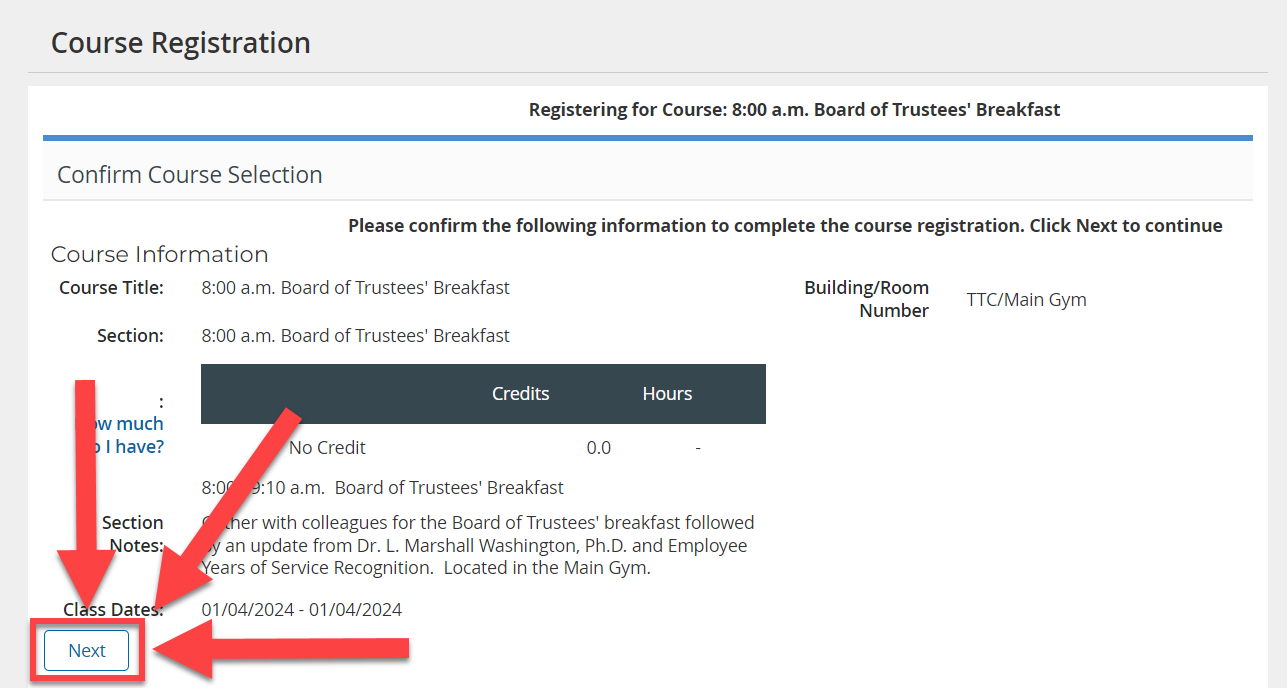Screen dimensions: 1287x688
Task: Click the Section field label
Action: pos(130,336)
